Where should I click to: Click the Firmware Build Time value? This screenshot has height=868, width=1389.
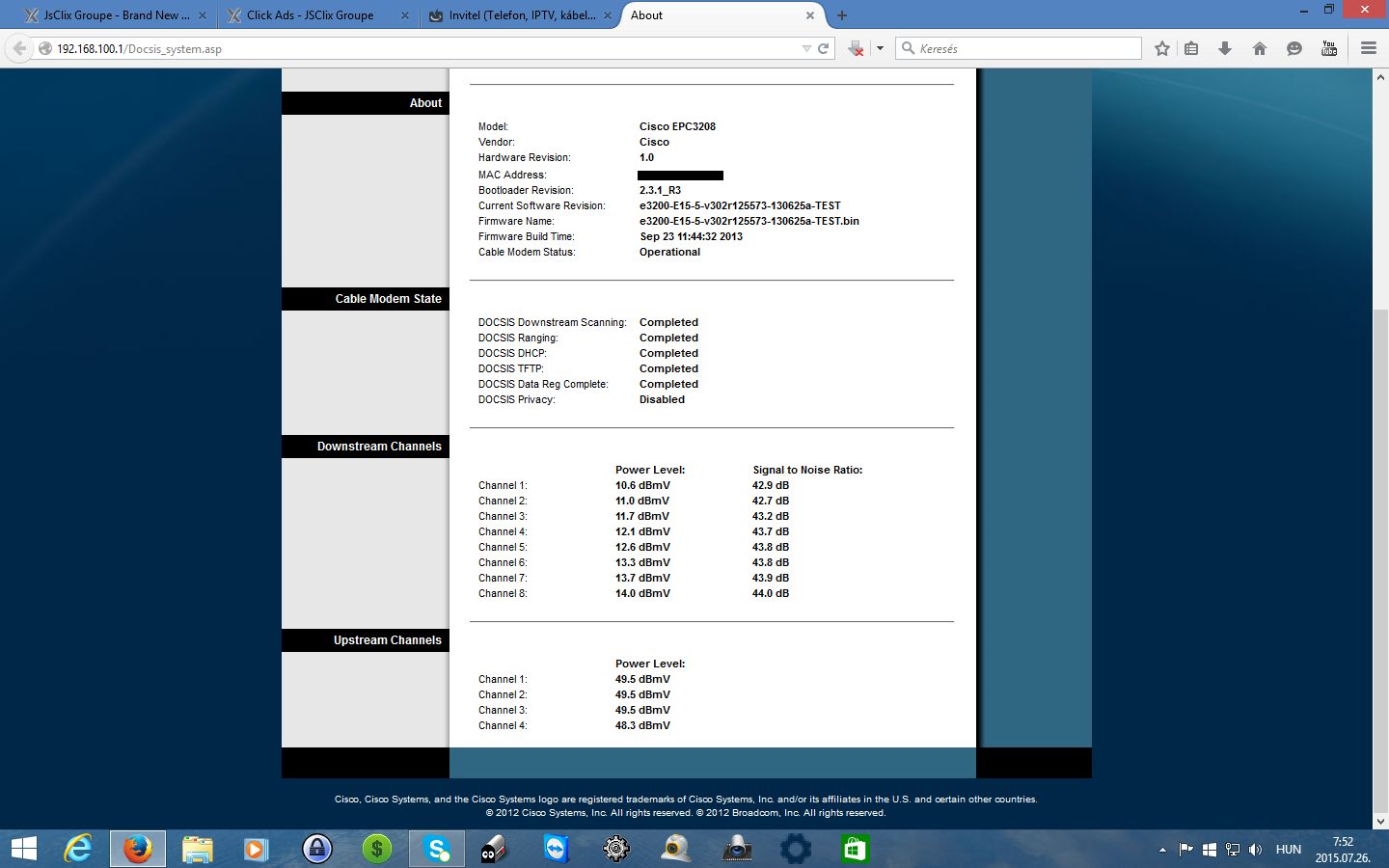[x=691, y=236]
